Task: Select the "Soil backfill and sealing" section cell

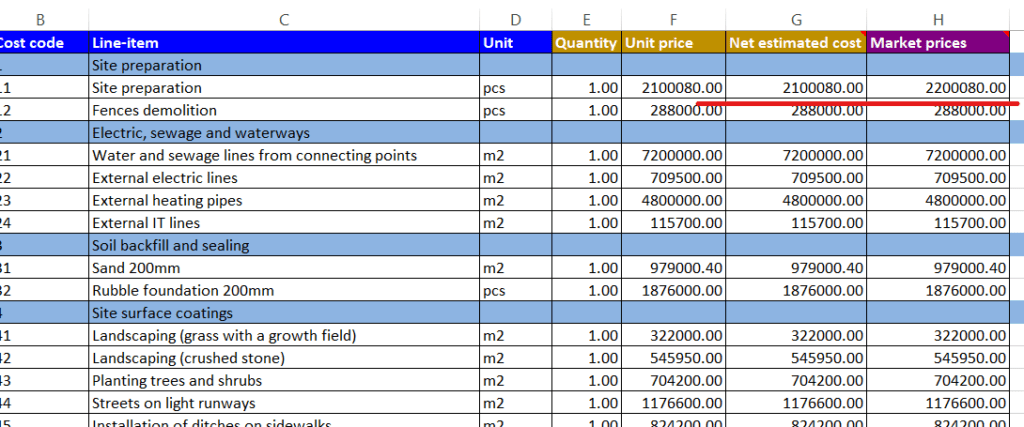Action: coord(283,245)
